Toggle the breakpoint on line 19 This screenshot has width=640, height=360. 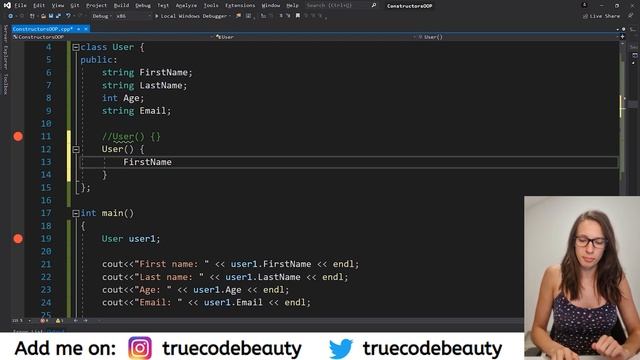click(18, 239)
